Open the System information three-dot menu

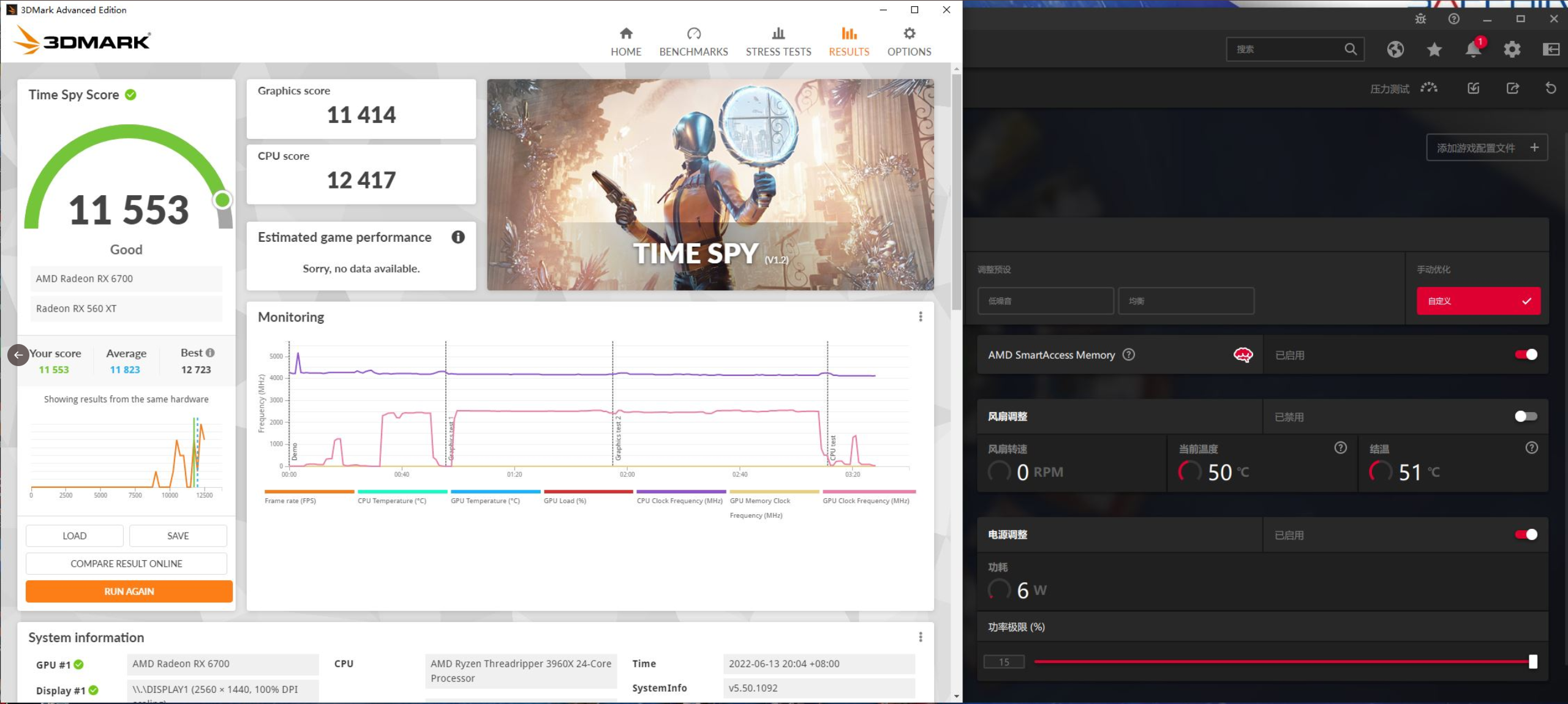point(920,637)
